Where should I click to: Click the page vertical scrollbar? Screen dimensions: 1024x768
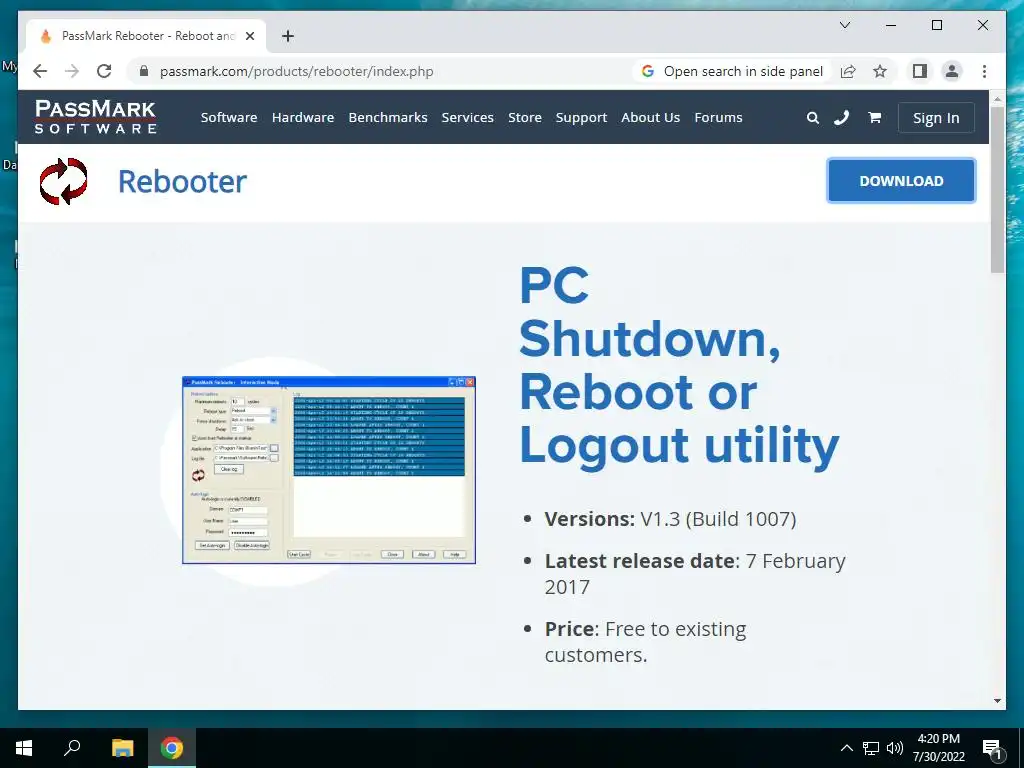tap(997, 189)
